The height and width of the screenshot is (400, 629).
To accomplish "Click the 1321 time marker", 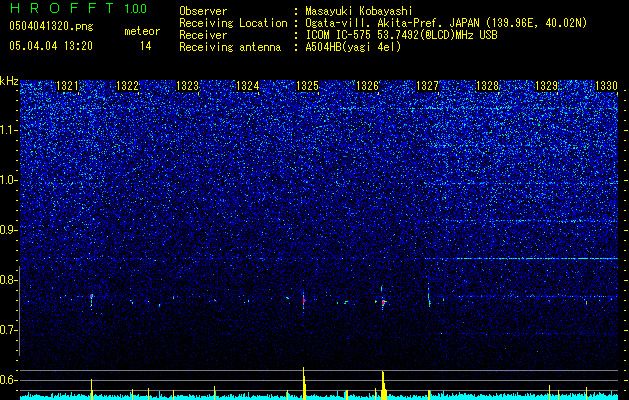I will click(x=67, y=85).
